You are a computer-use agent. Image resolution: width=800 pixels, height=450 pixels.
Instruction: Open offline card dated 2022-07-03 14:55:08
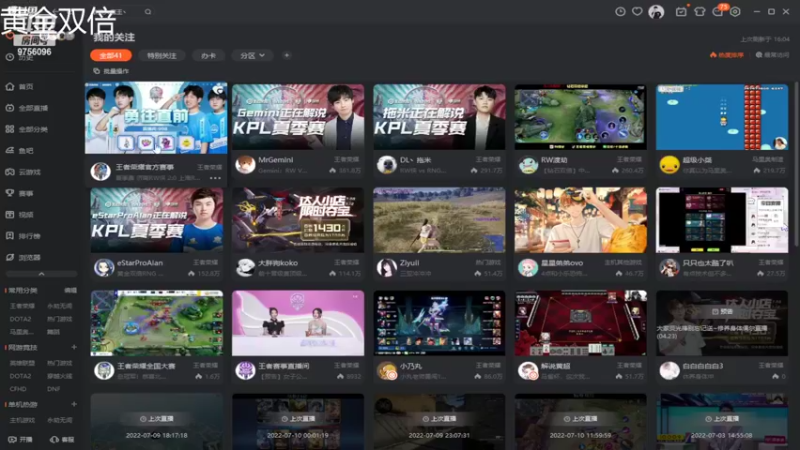point(722,421)
